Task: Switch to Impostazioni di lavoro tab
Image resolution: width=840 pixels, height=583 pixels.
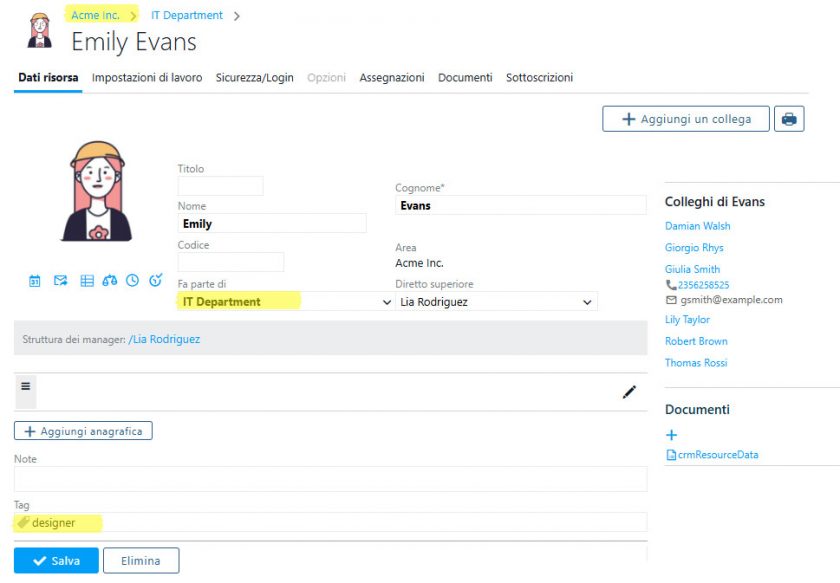Action: click(x=147, y=78)
